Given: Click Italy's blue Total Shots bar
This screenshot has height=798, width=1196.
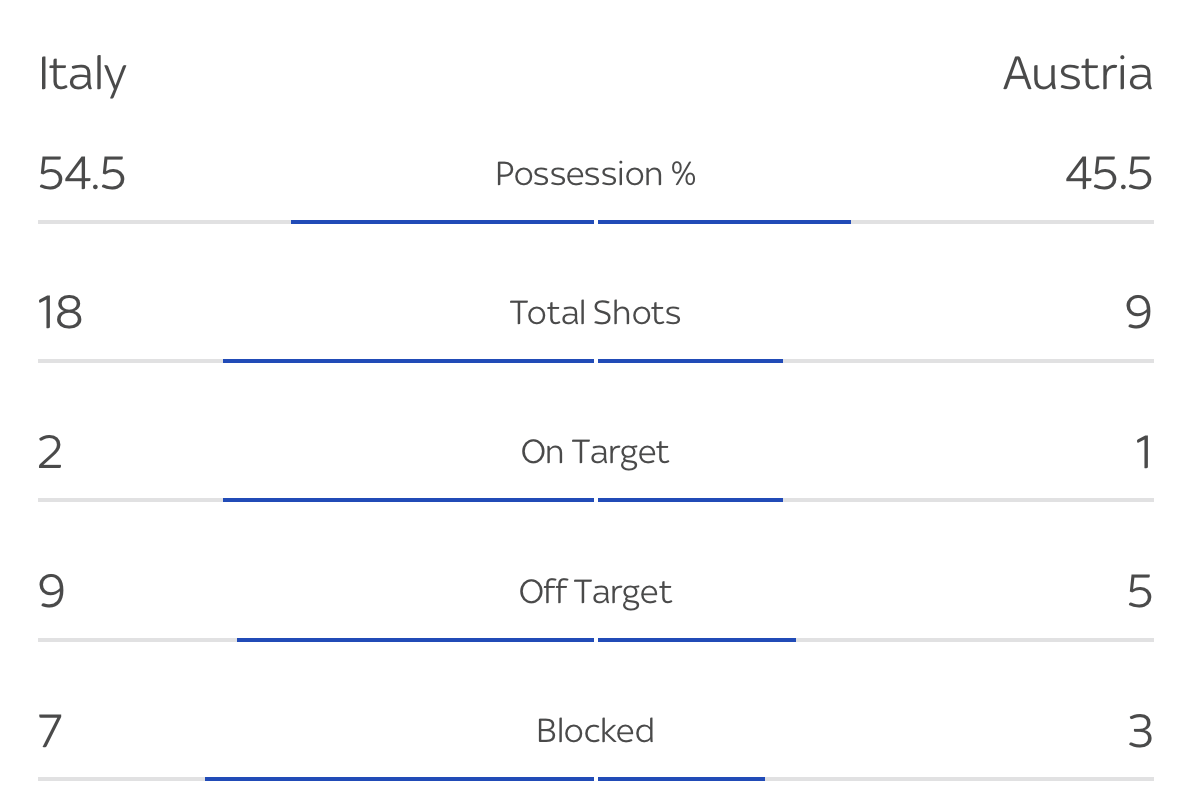Looking at the screenshot, I should 408,360.
